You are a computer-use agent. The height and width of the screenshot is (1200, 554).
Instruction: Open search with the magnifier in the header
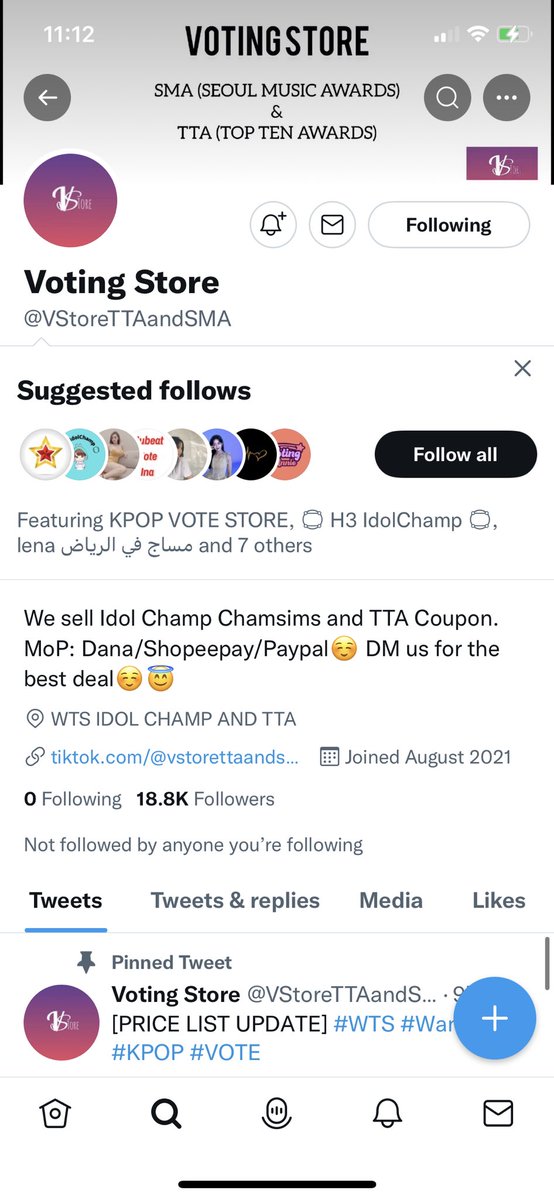[447, 98]
